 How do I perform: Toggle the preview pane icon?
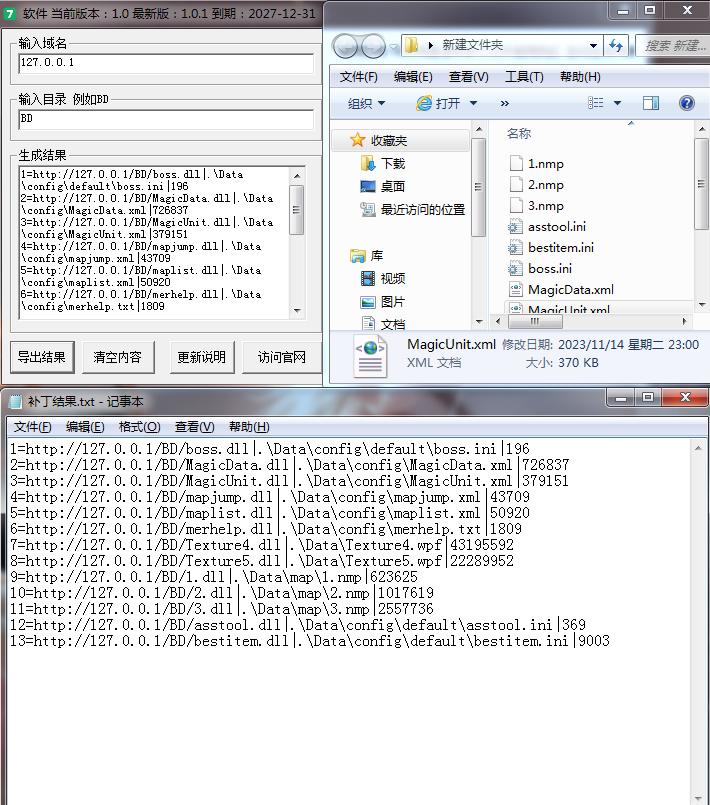pos(651,103)
